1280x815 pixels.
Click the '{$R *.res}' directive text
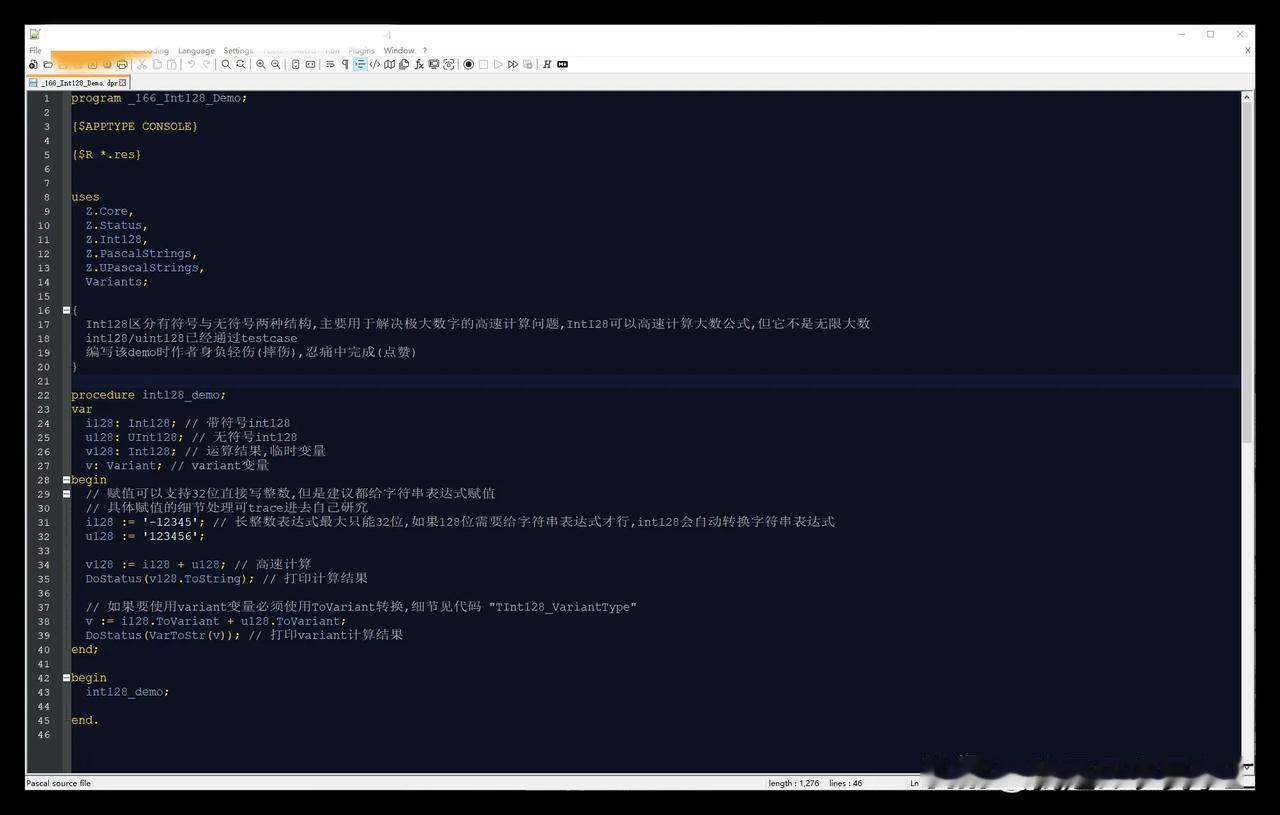click(106, 155)
